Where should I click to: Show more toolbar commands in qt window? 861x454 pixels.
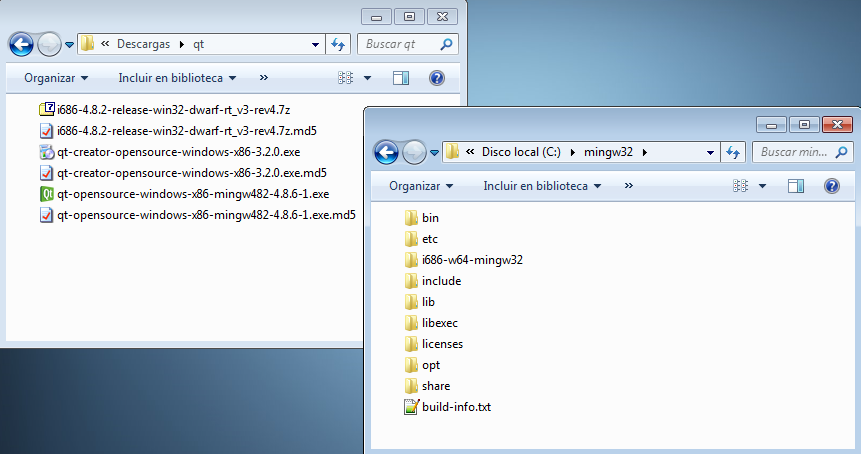coord(264,78)
